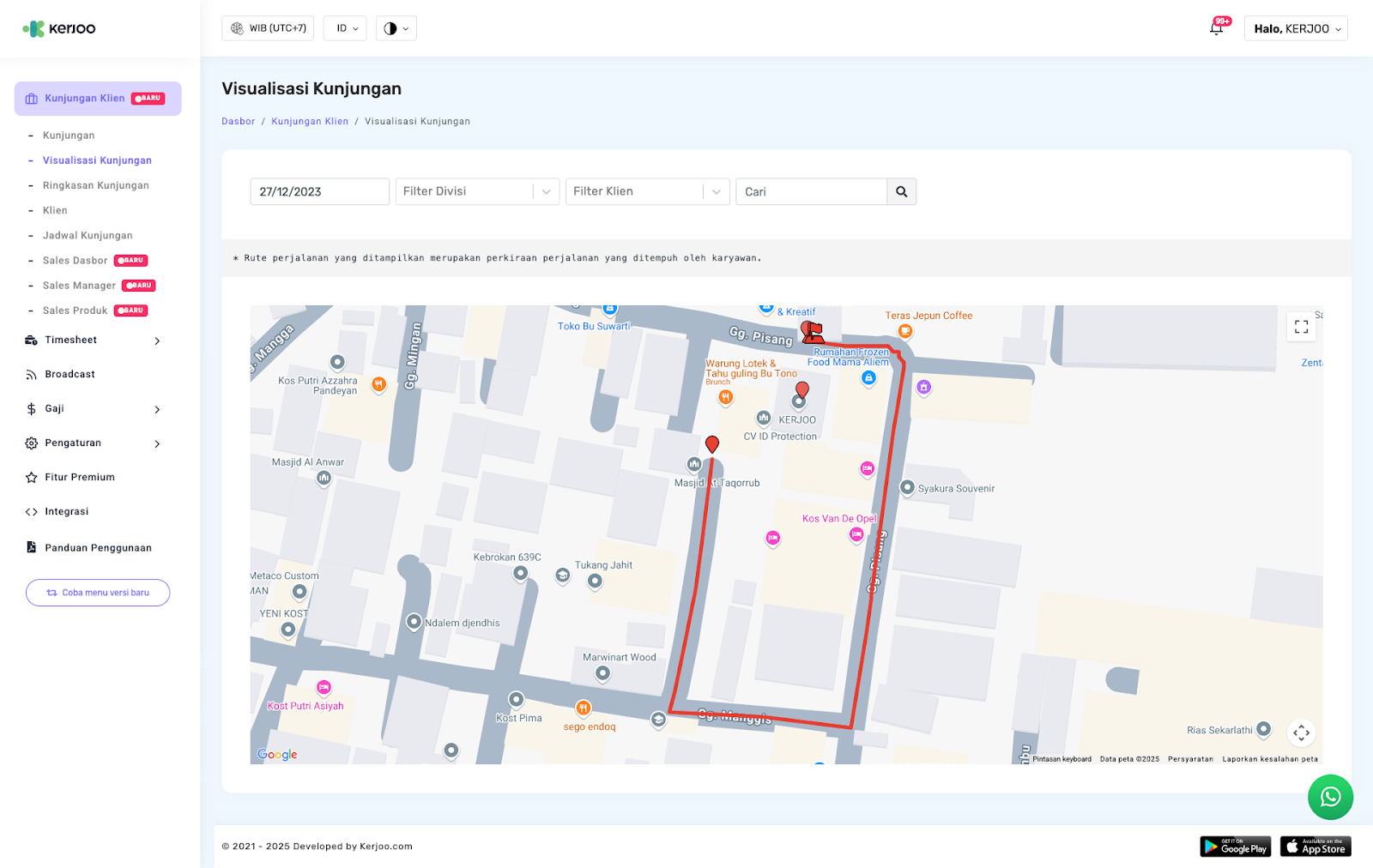
Task: Expand the Gaji menu section
Action: coord(93,409)
